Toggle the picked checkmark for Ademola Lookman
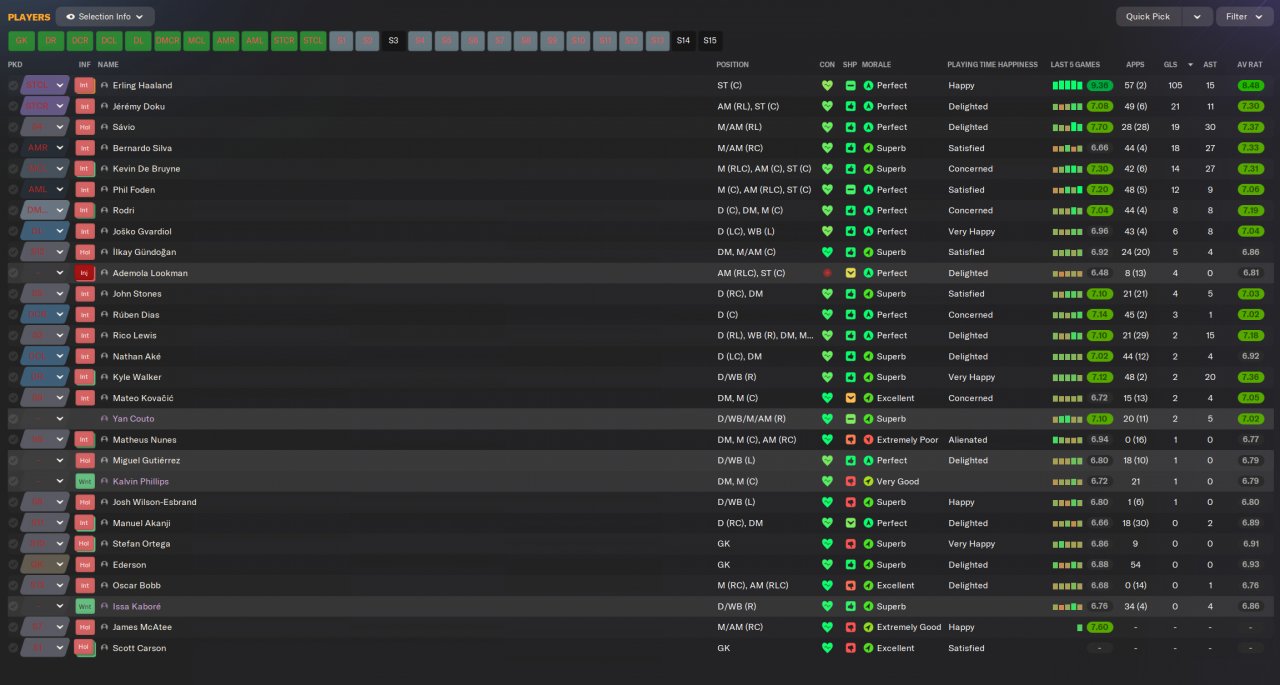1280x685 pixels. point(13,273)
